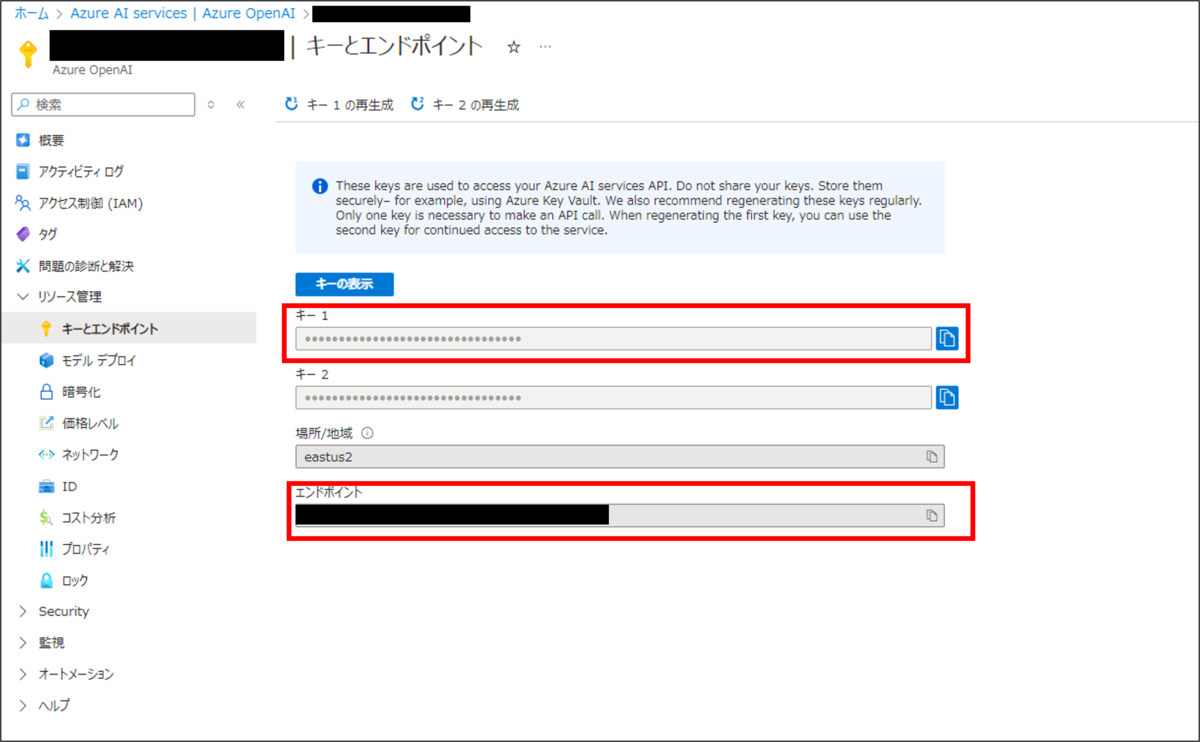Click the 暗号化 lock icon
Screen dimensions: 1200x742
(x=46, y=391)
